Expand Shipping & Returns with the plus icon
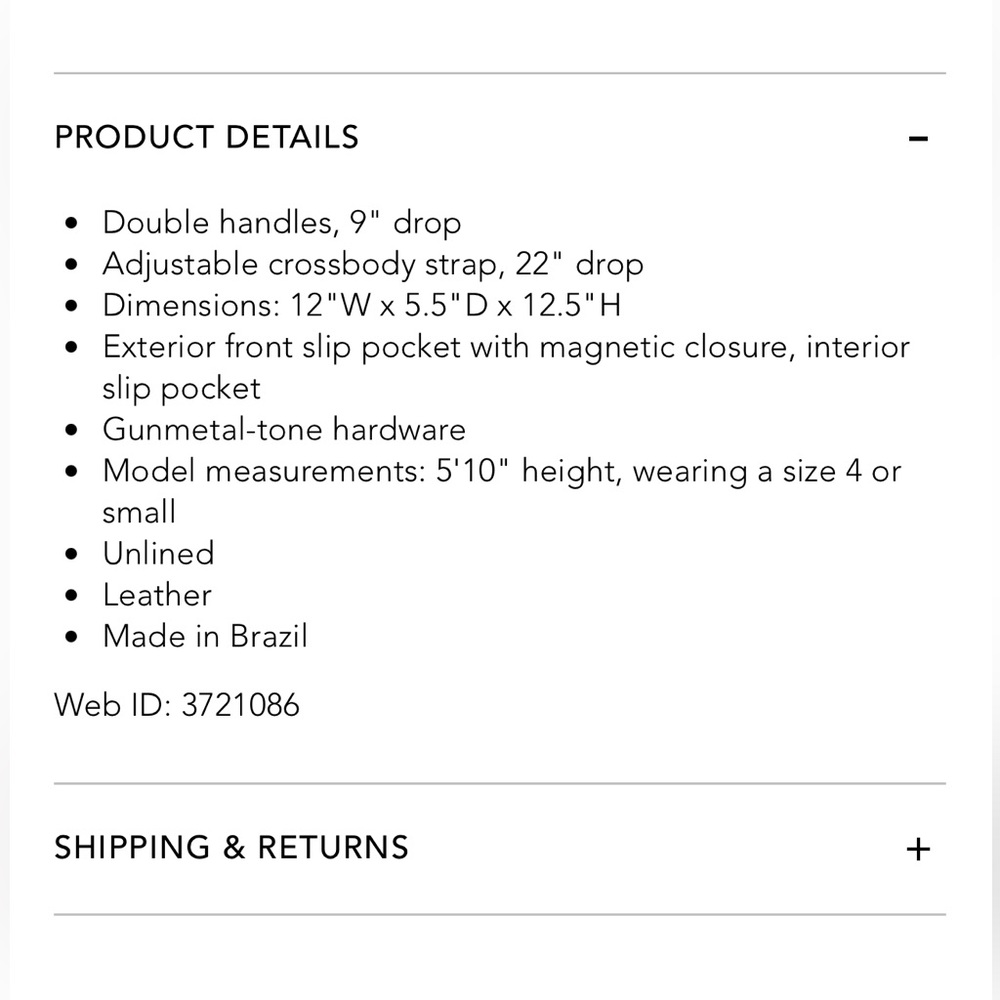The image size is (1000, 1000). 918,849
